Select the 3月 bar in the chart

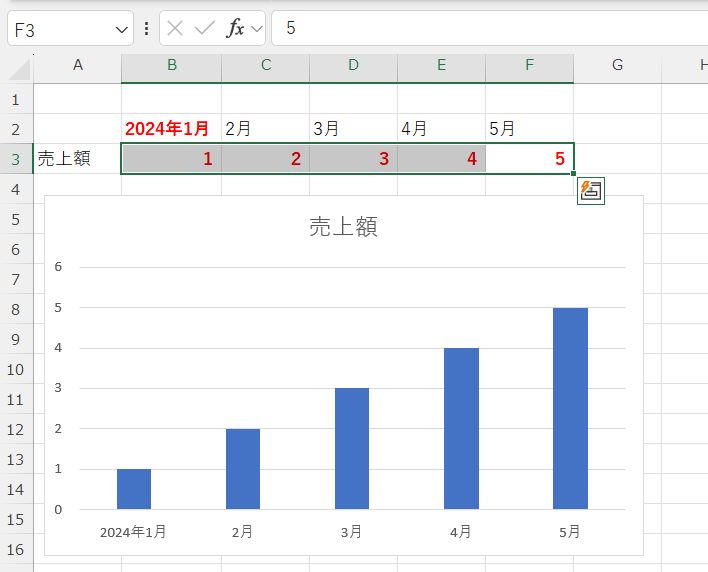352,449
